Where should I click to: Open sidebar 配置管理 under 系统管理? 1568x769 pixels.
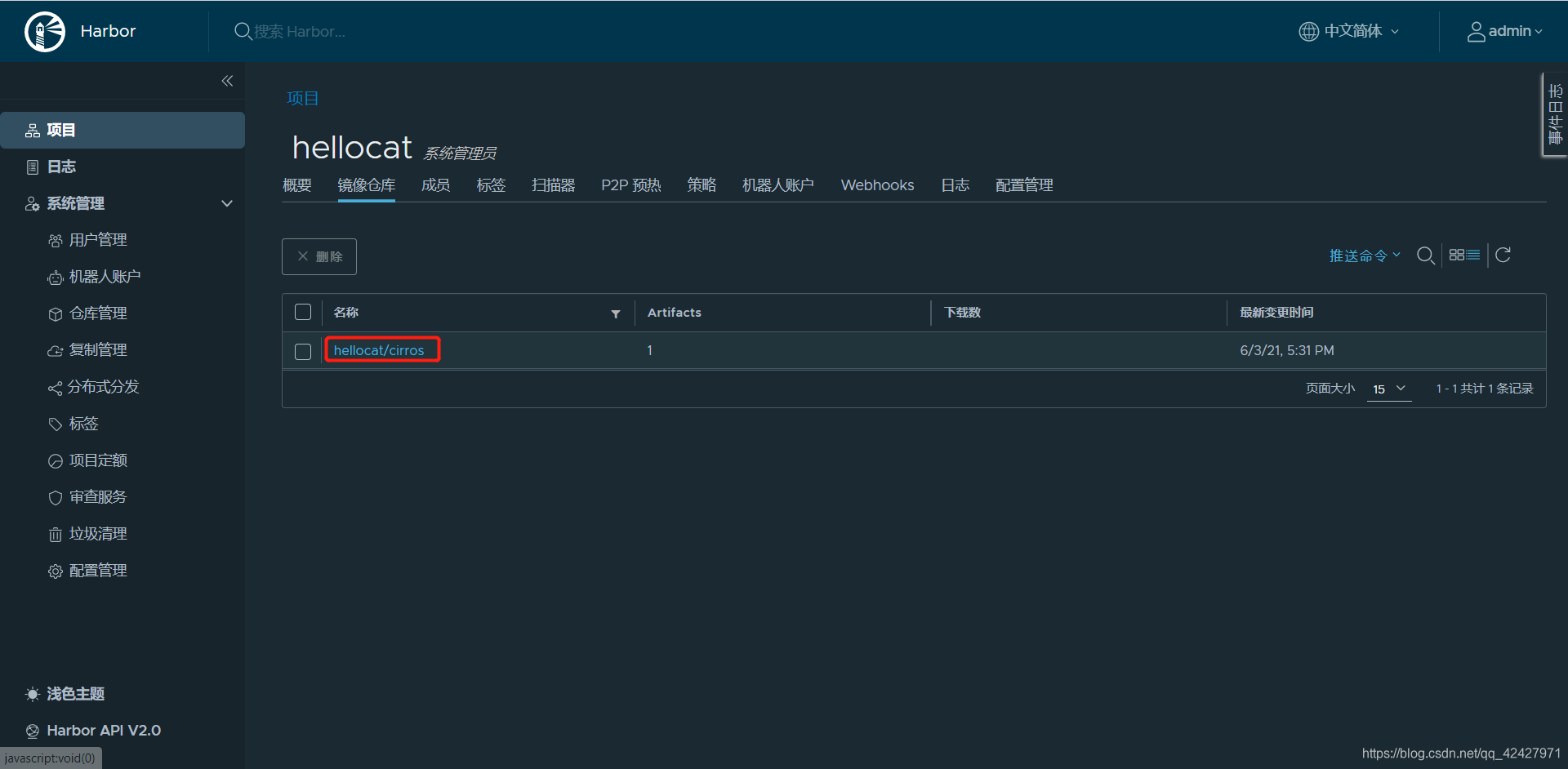click(x=98, y=571)
